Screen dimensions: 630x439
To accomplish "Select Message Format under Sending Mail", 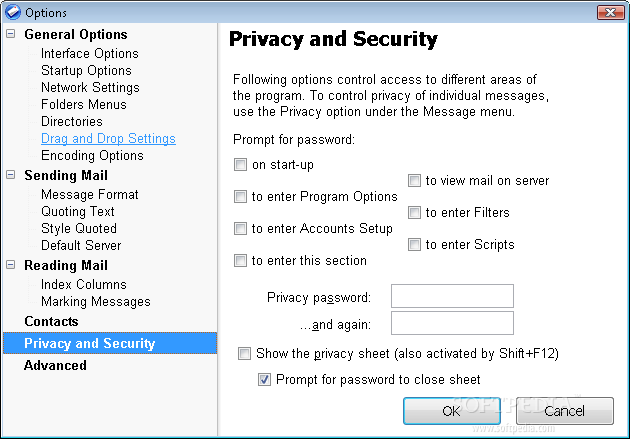I will pos(90,195).
